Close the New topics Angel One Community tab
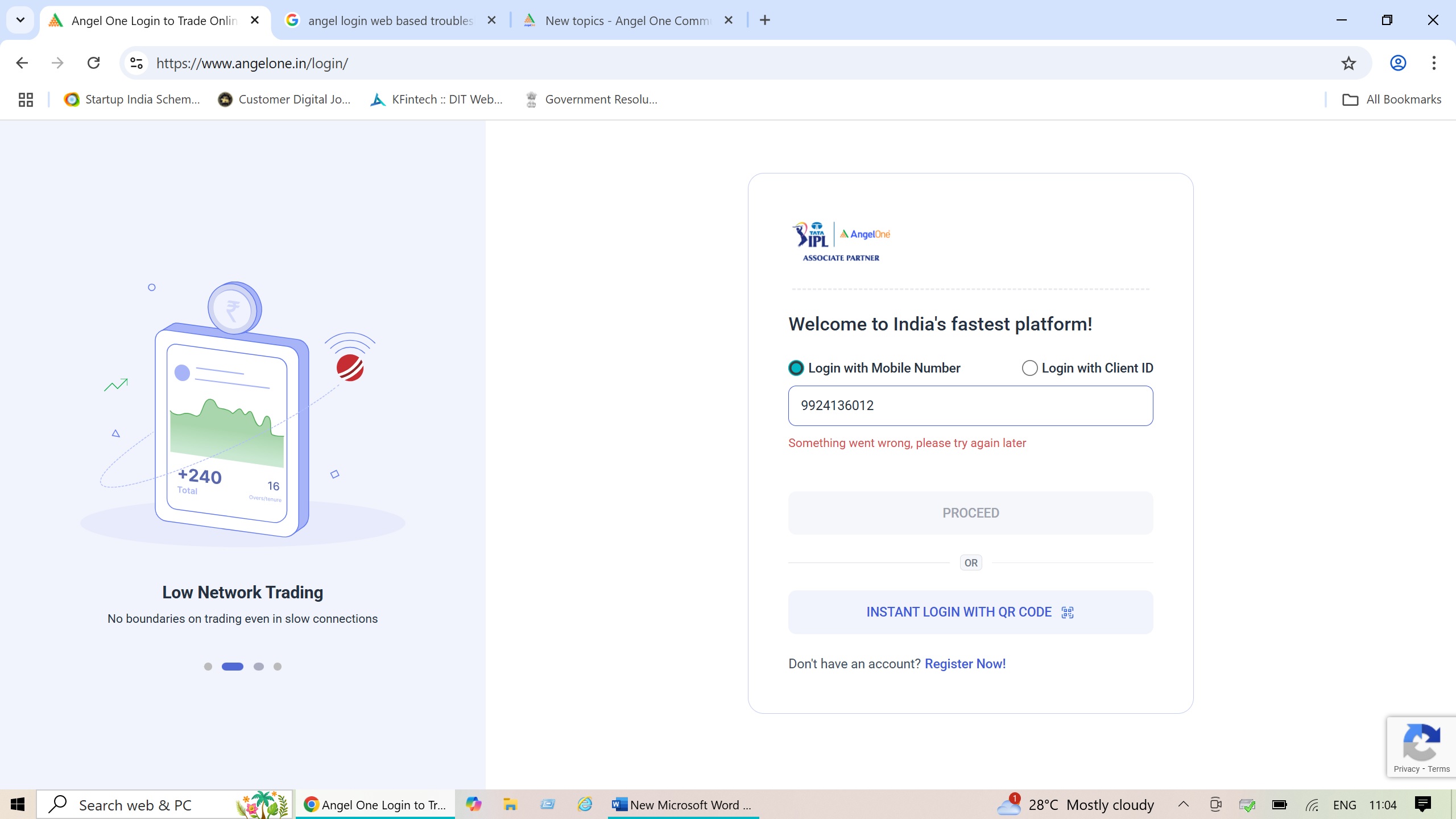Image resolution: width=1456 pixels, height=819 pixels. pyautogui.click(x=729, y=20)
